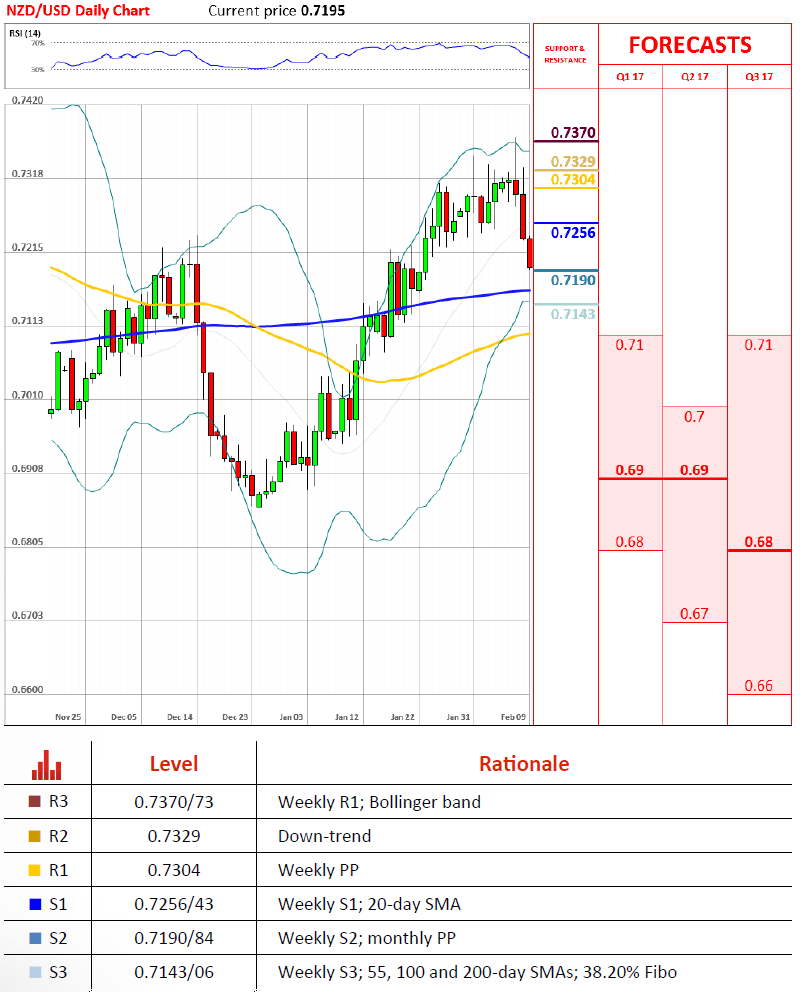Click the S3 light blue swatch
The height and width of the screenshot is (992, 800).
click(35, 972)
